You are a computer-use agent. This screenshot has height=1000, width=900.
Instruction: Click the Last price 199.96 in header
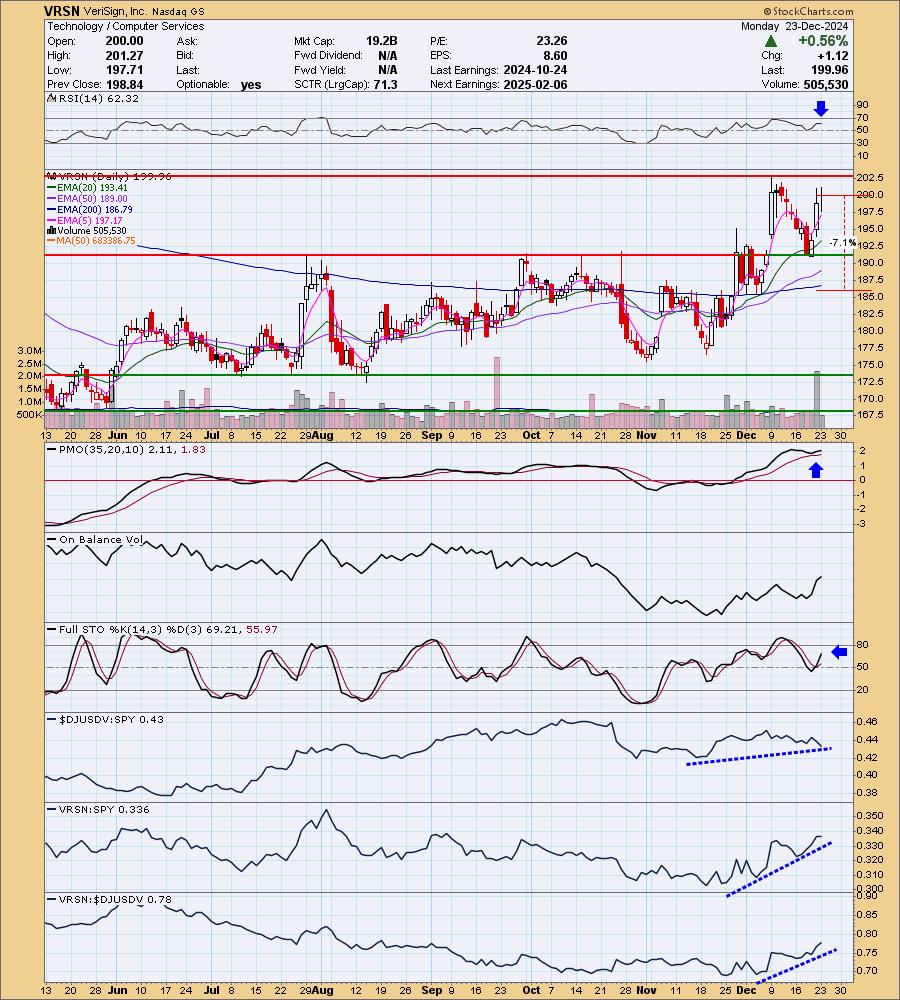pos(830,70)
